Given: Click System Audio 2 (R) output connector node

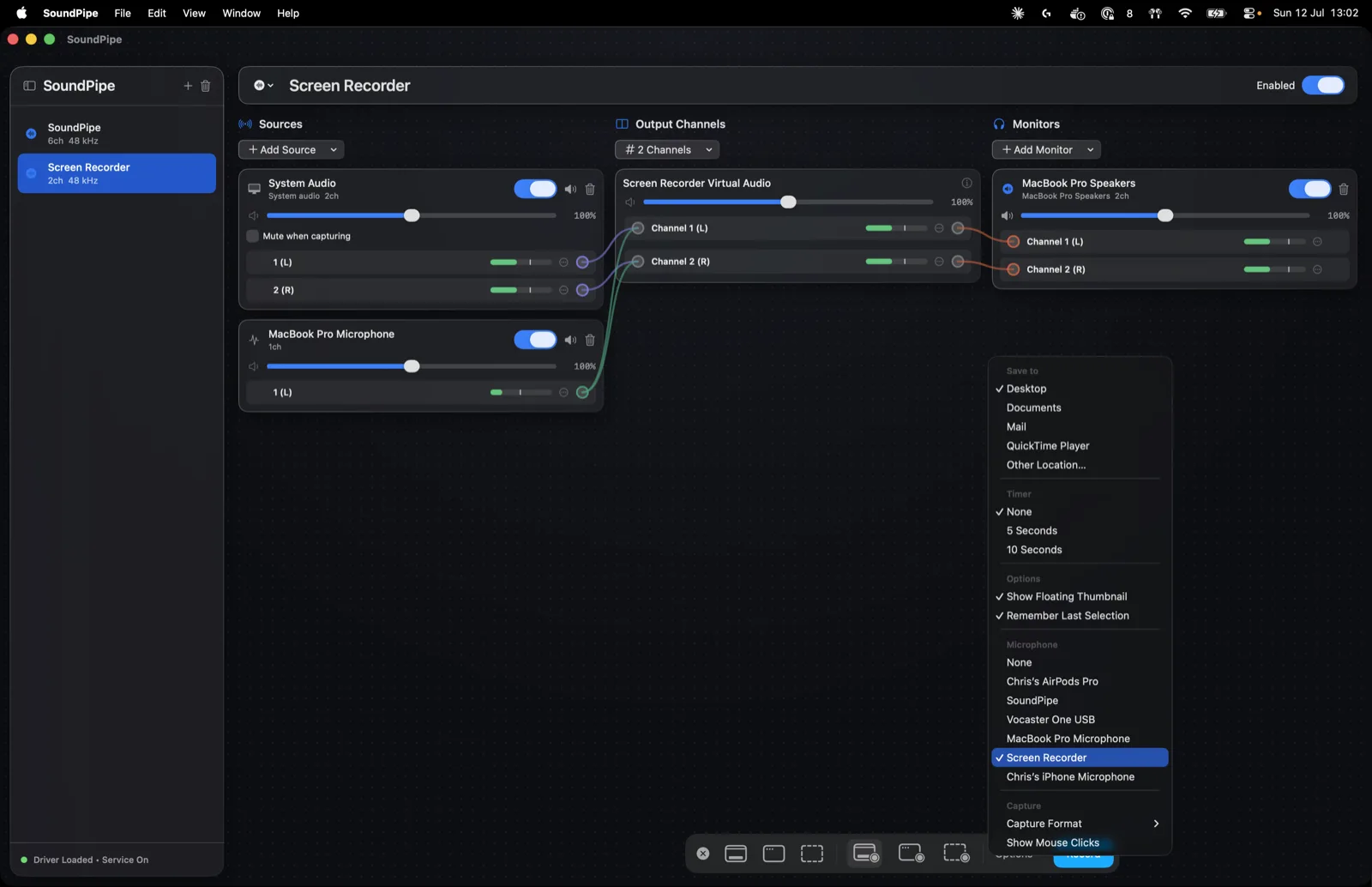Looking at the screenshot, I should click(582, 290).
